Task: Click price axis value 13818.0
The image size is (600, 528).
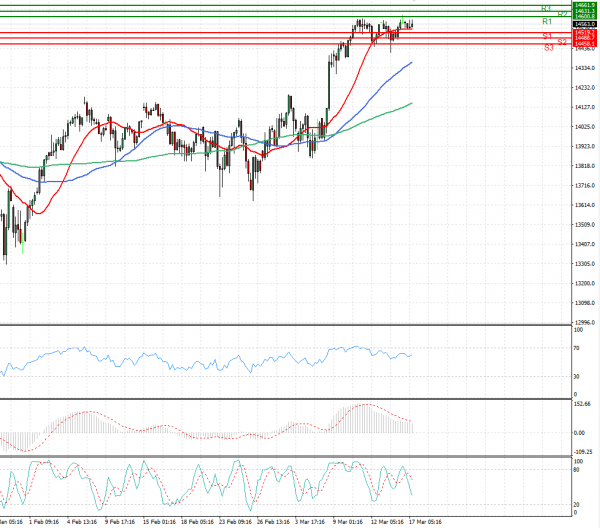Action: coord(585,166)
